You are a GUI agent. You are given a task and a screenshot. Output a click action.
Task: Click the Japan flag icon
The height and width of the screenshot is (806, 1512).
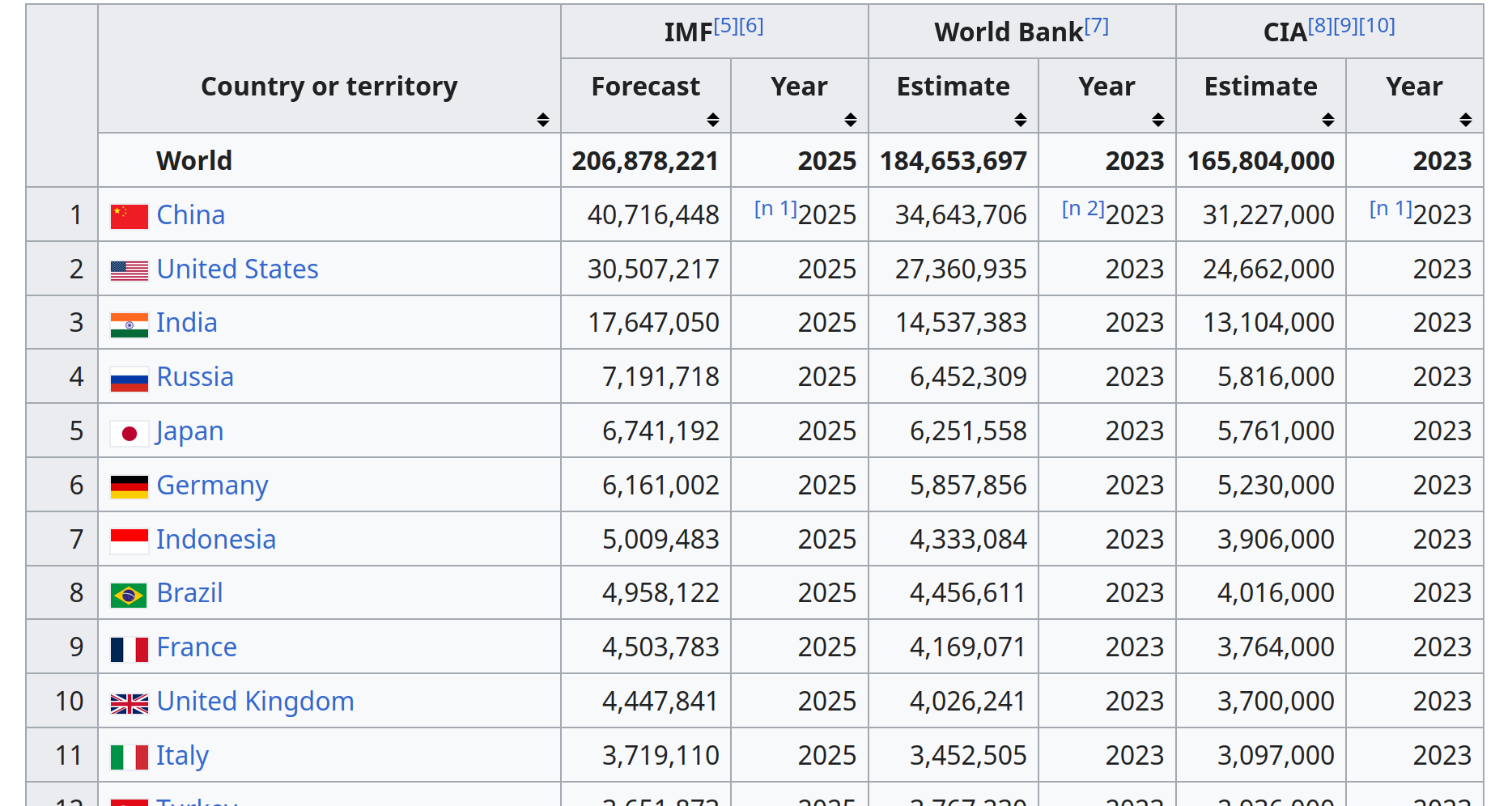pos(129,433)
